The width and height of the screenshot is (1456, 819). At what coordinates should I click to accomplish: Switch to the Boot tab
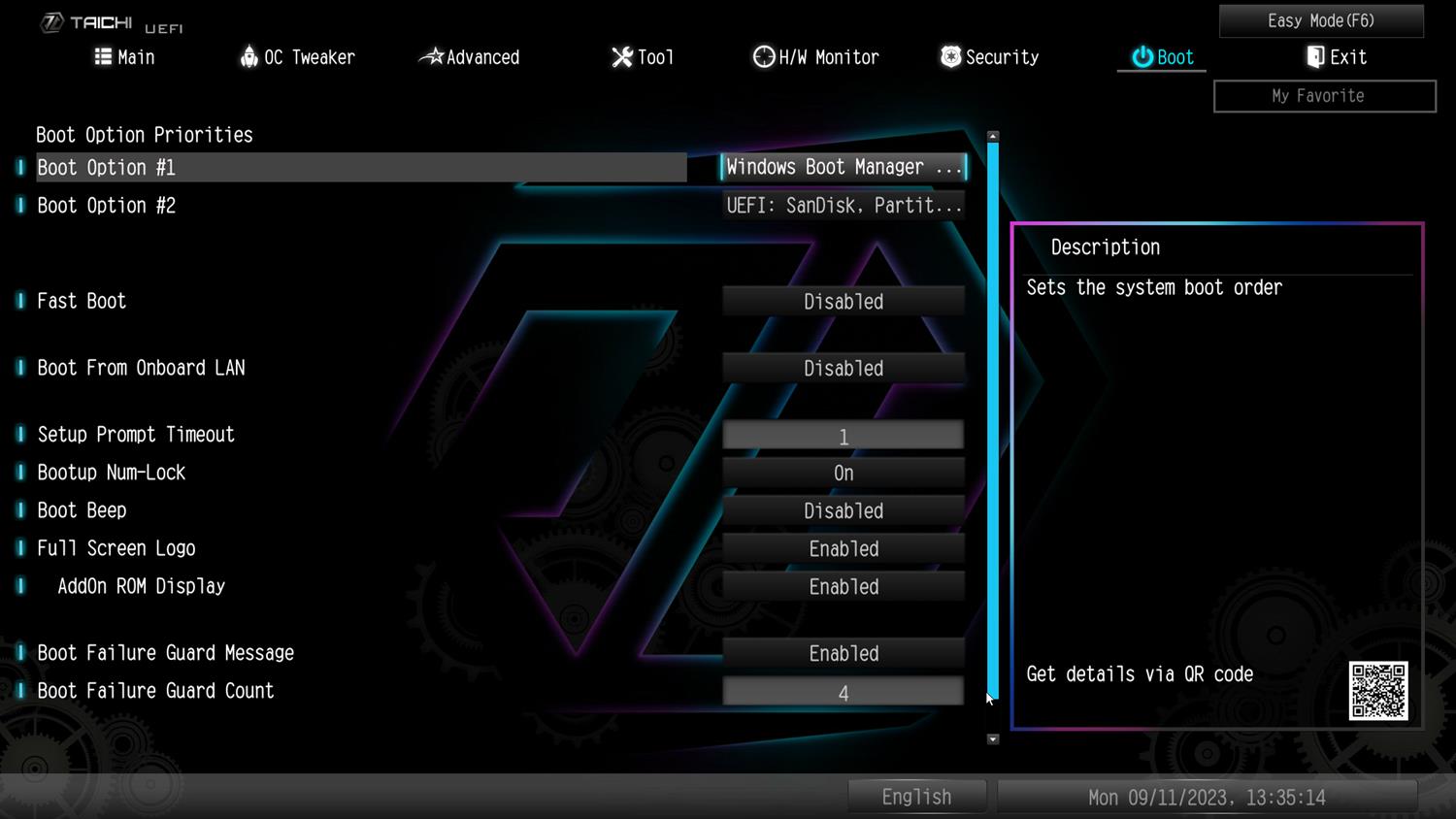1162,57
